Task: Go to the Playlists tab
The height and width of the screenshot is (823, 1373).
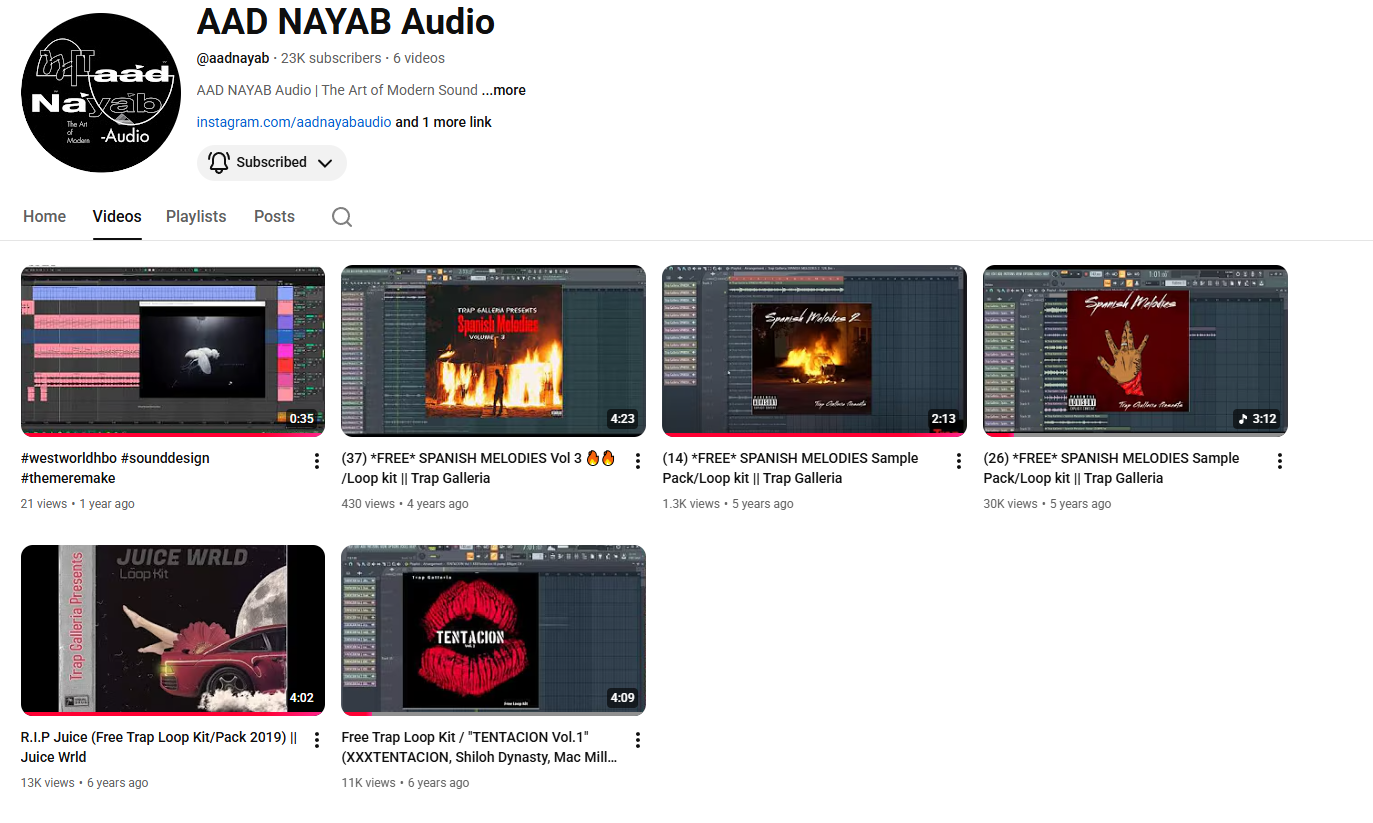Action: [x=196, y=216]
